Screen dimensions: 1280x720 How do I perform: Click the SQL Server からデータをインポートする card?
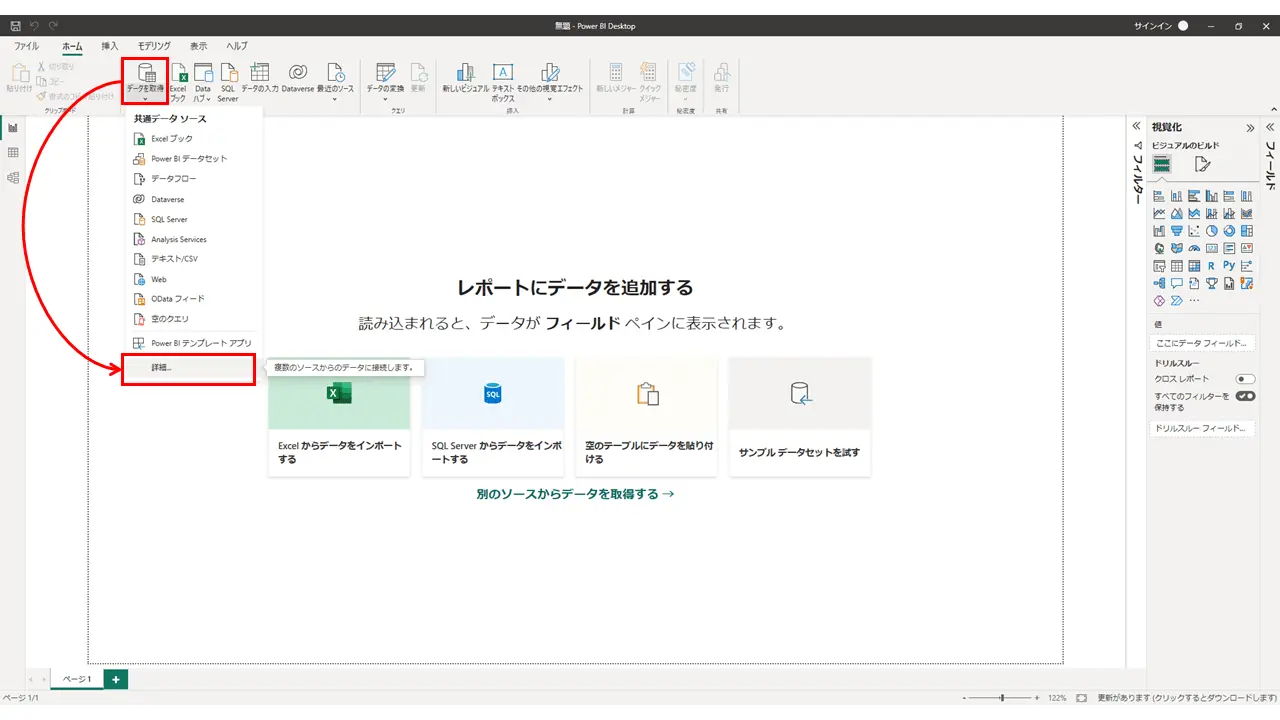coord(493,417)
